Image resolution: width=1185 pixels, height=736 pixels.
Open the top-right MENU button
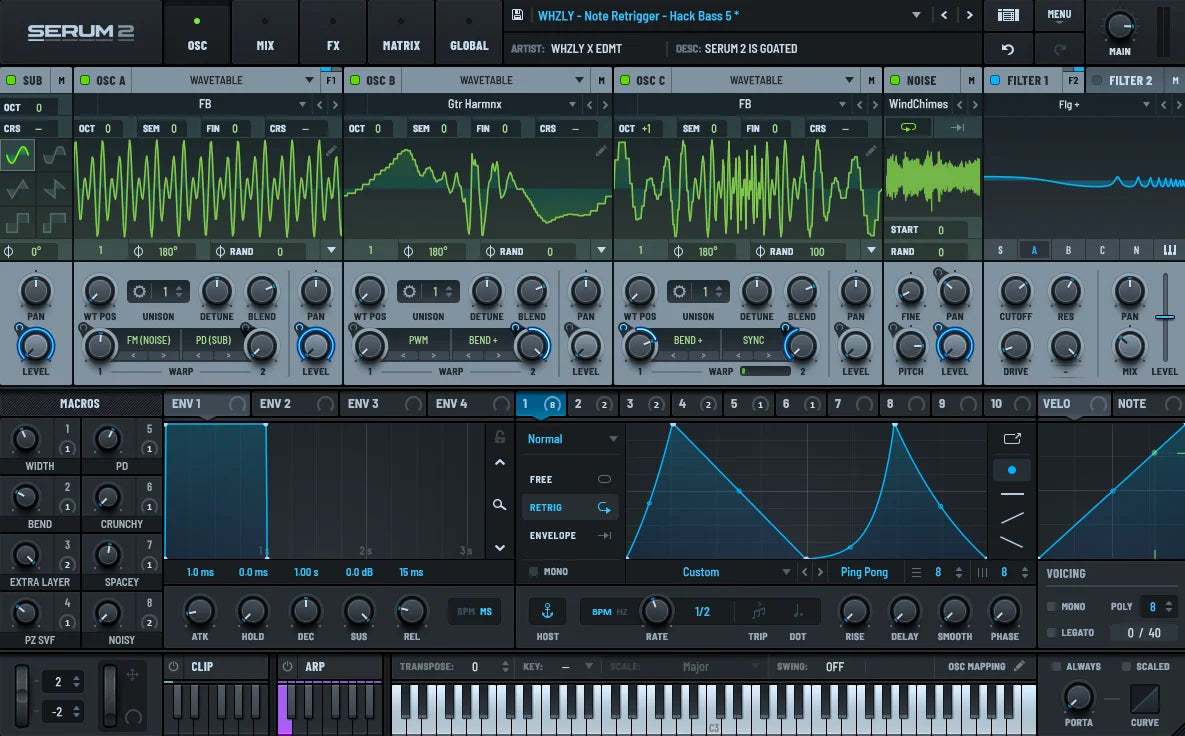point(1059,15)
